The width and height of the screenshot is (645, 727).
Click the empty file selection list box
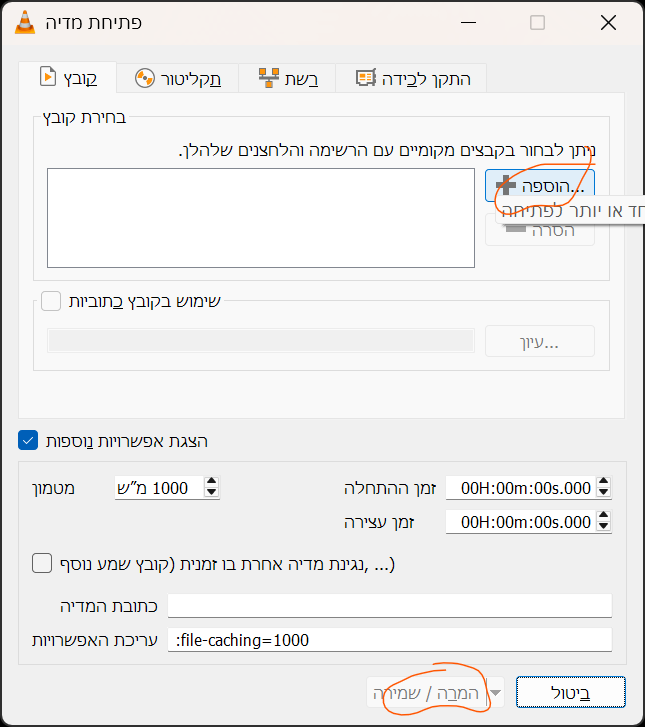coord(261,218)
